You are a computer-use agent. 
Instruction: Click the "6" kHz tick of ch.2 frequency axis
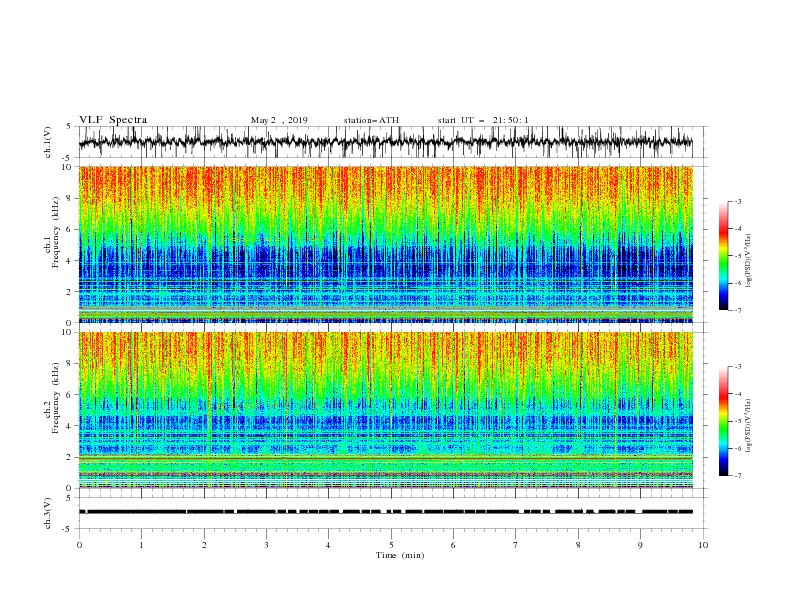point(70,395)
